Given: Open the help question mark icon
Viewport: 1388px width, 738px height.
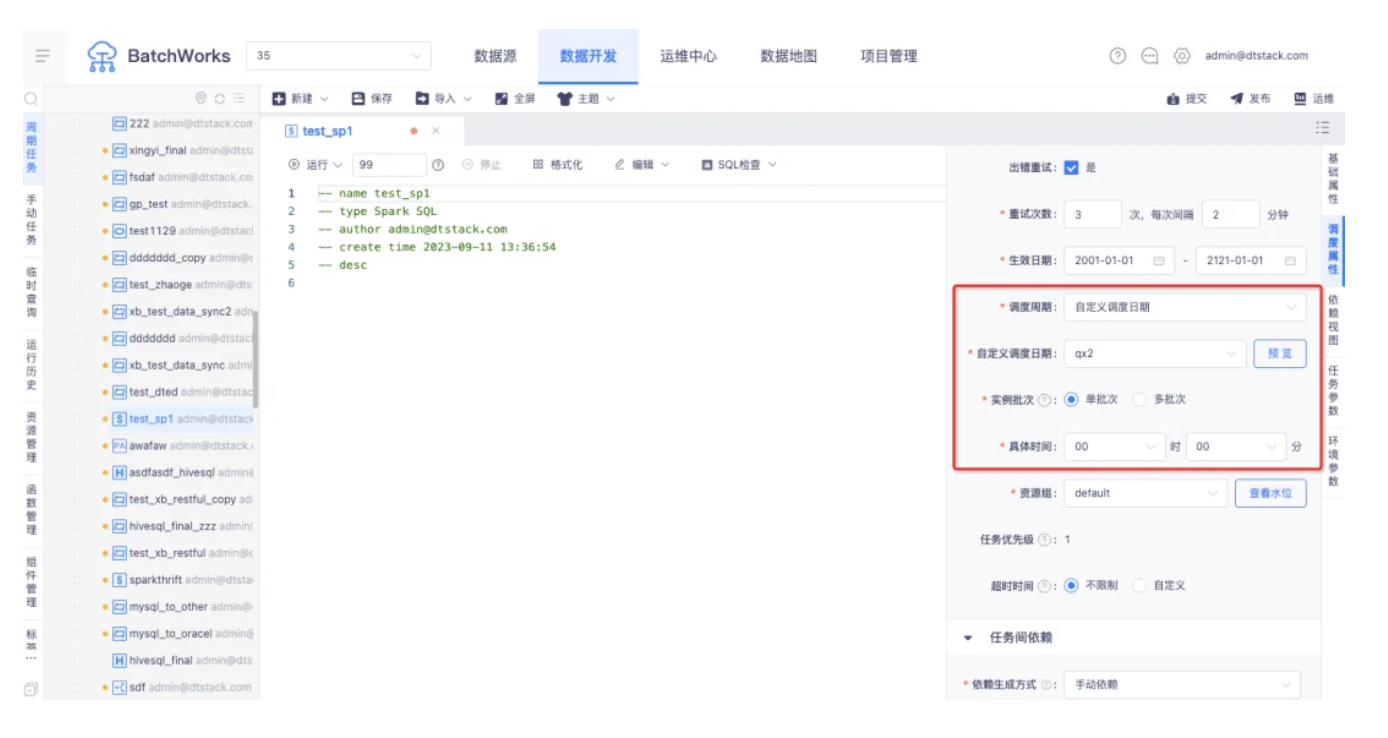Looking at the screenshot, I should point(1118,56).
